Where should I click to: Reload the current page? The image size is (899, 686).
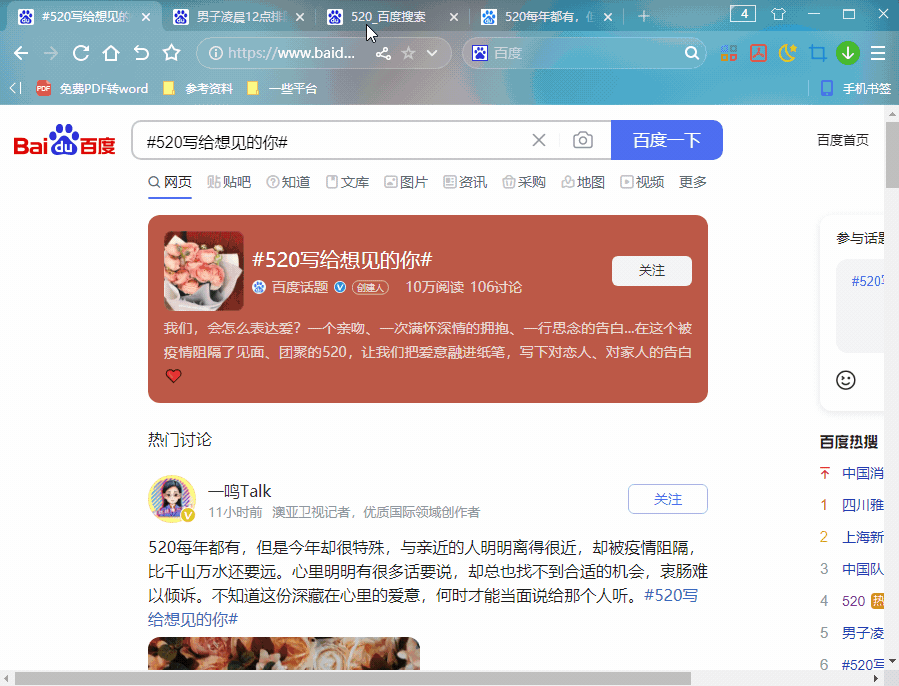tap(81, 53)
